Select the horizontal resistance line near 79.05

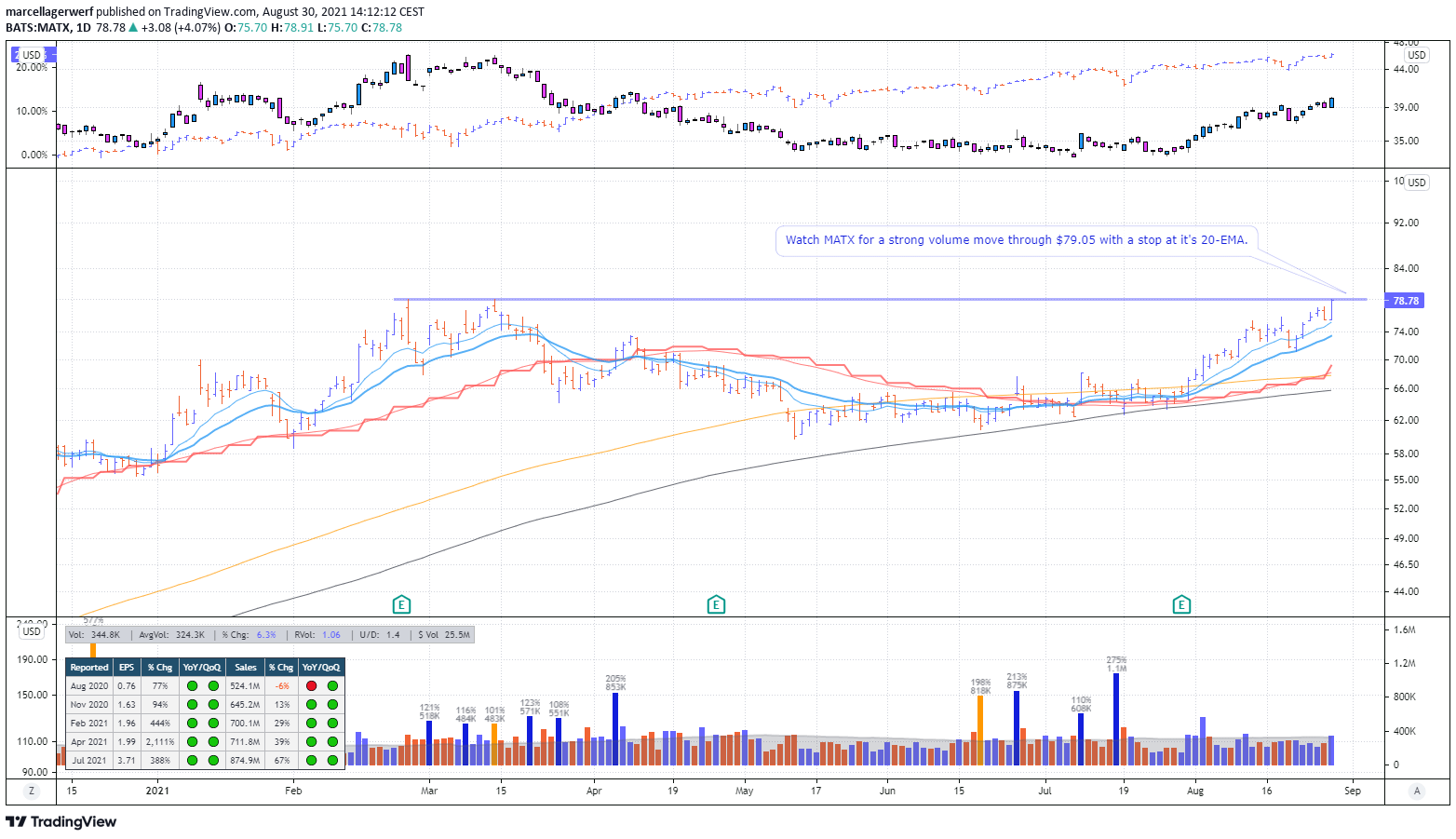pyautogui.click(x=880, y=299)
